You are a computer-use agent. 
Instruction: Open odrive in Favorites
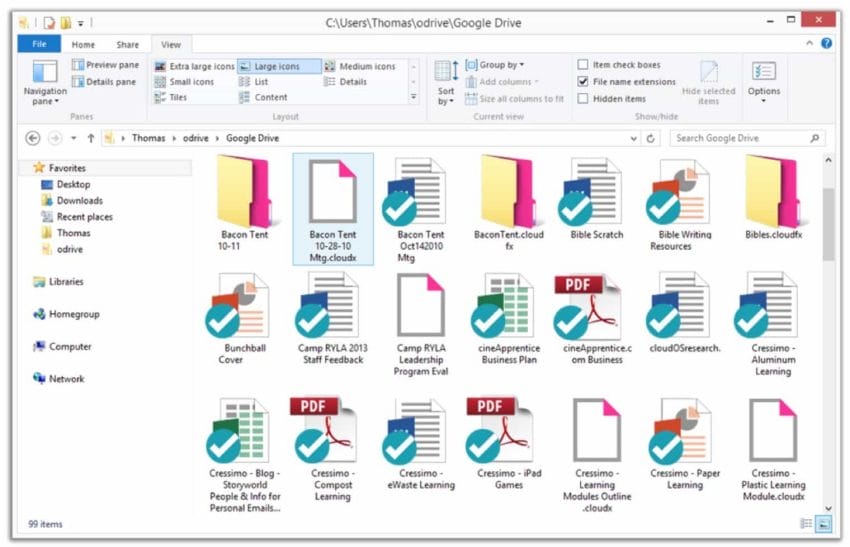point(70,249)
